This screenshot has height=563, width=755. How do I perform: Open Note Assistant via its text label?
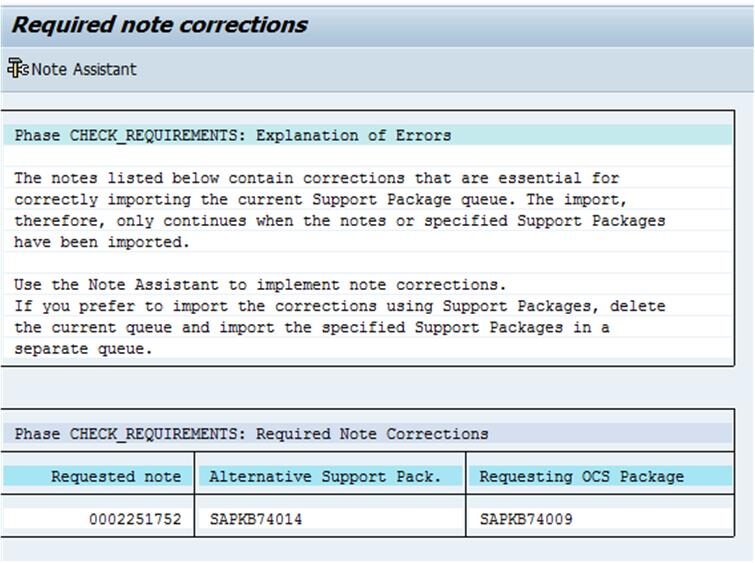click(84, 69)
